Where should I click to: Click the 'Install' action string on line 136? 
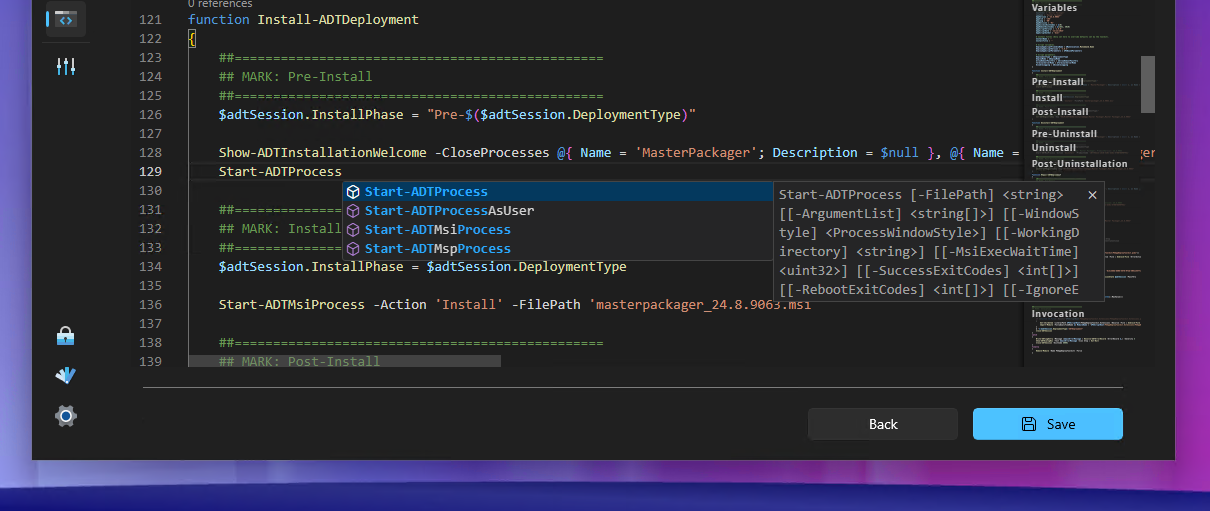coord(469,305)
